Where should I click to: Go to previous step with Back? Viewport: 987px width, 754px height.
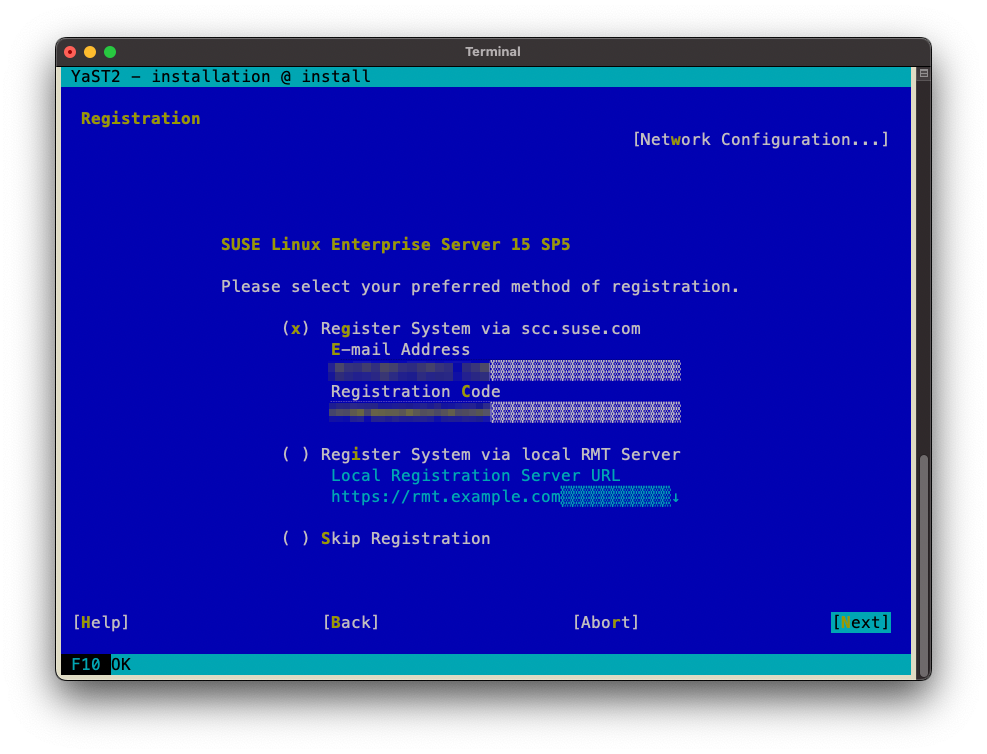coord(351,623)
